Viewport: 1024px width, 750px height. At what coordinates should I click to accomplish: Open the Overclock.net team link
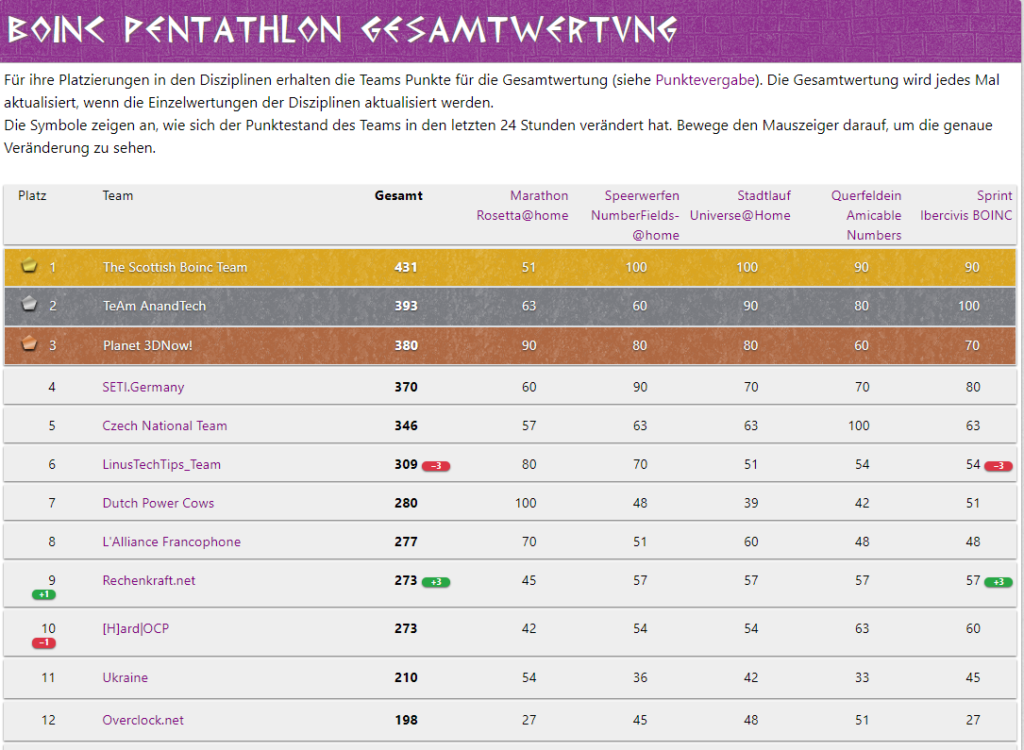coord(143,720)
